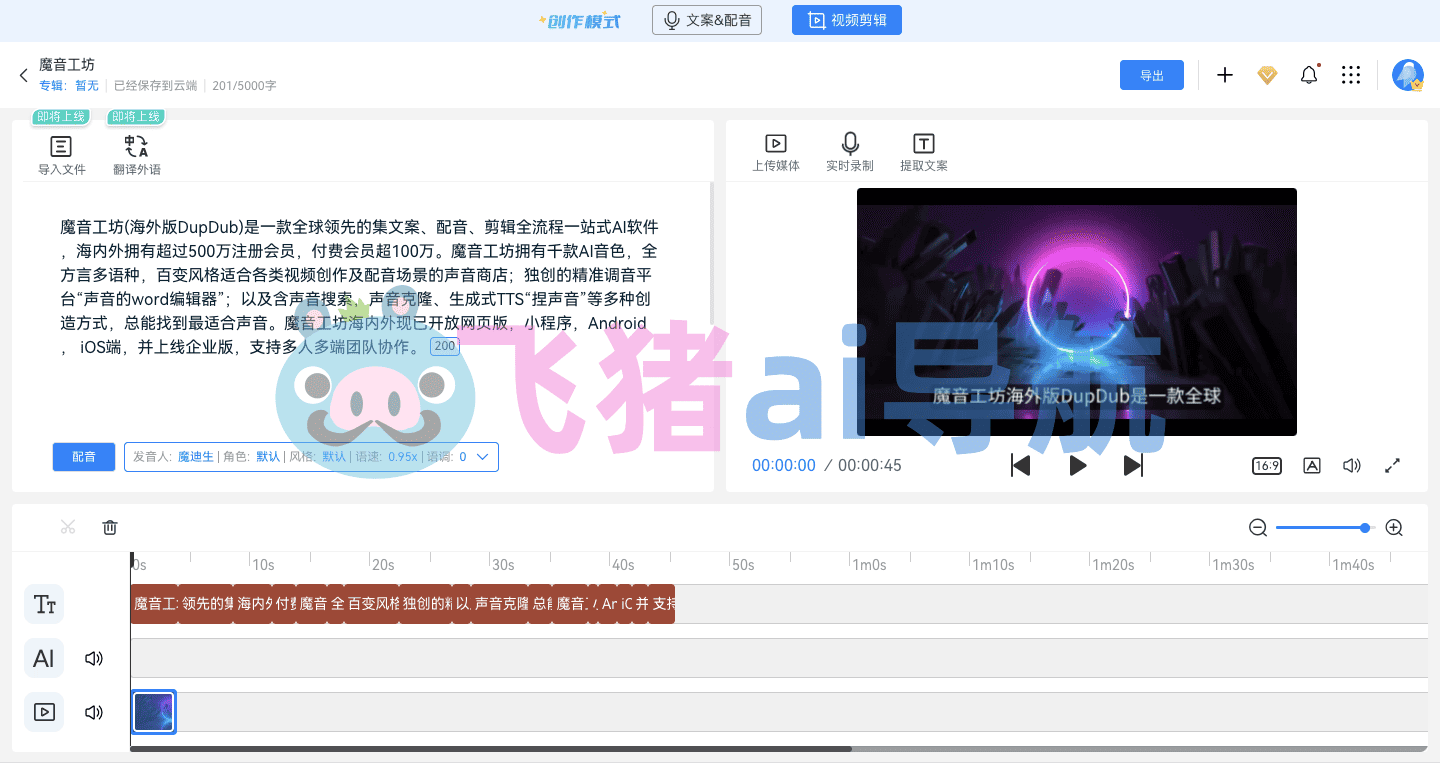The width and height of the screenshot is (1440, 765).
Task: Toggle preview volume speaker icon
Action: pos(1352,465)
